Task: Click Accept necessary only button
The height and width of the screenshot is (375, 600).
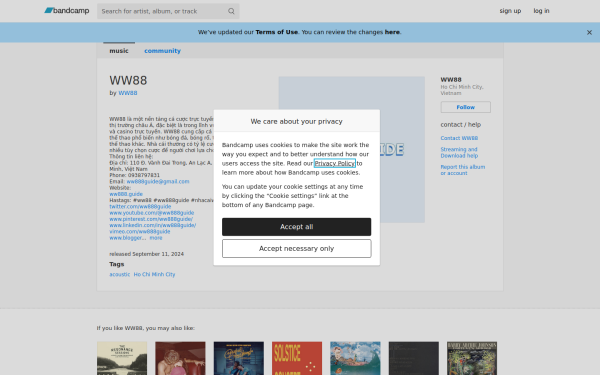Action: (297, 248)
